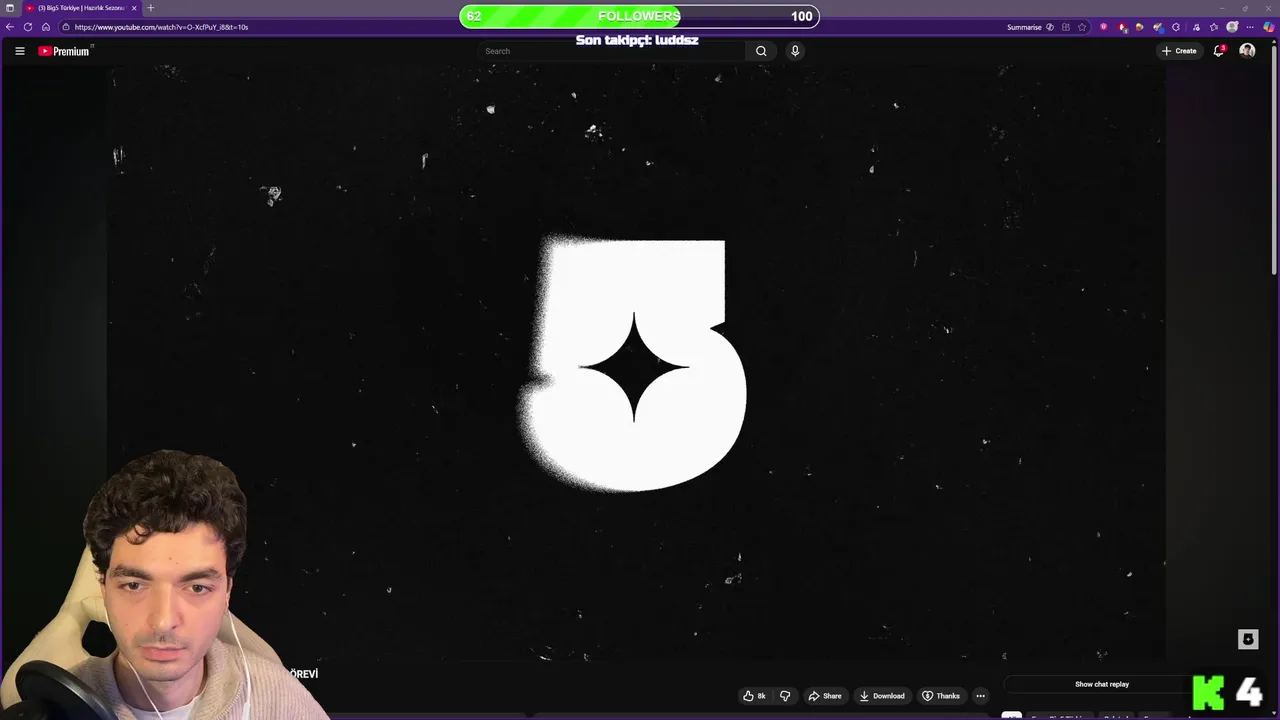Select the Big5 Türkiye YouTube tab

[80, 8]
